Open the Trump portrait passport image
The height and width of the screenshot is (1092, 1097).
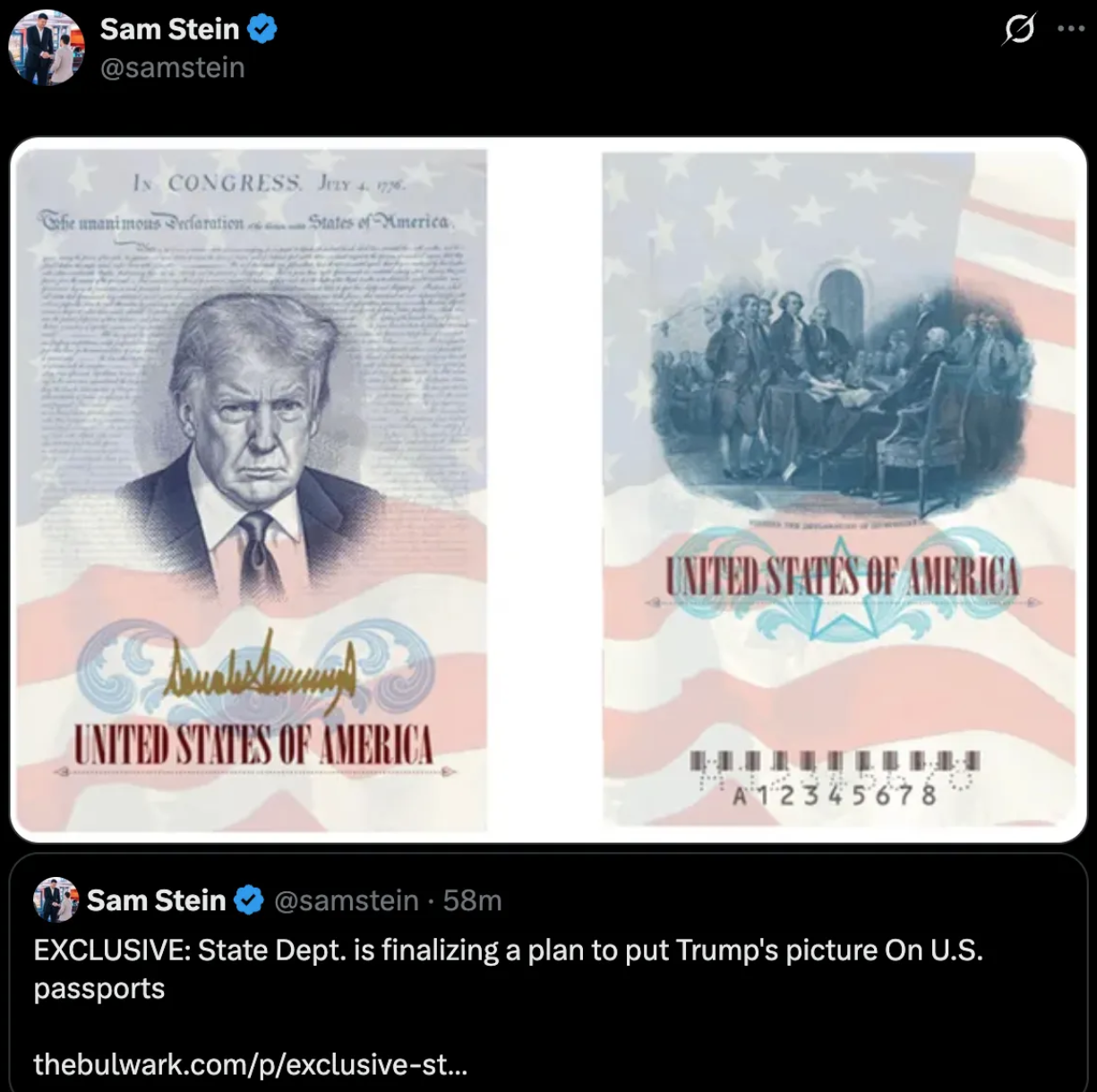252,489
